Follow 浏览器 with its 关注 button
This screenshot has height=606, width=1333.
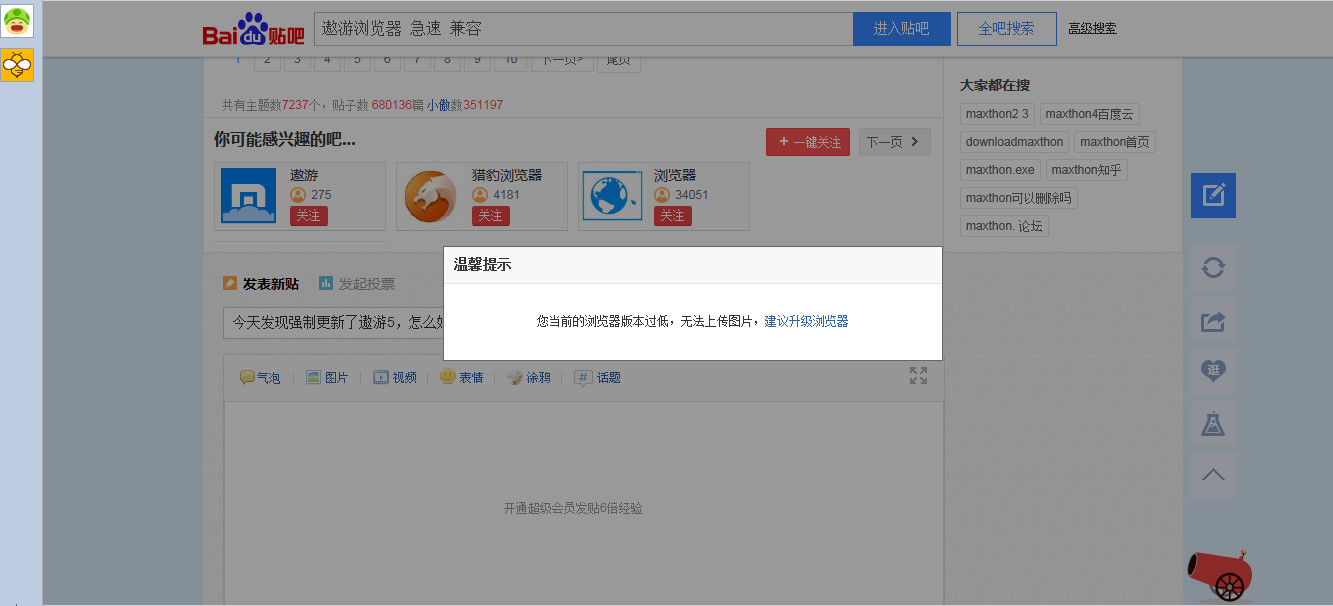point(673,216)
